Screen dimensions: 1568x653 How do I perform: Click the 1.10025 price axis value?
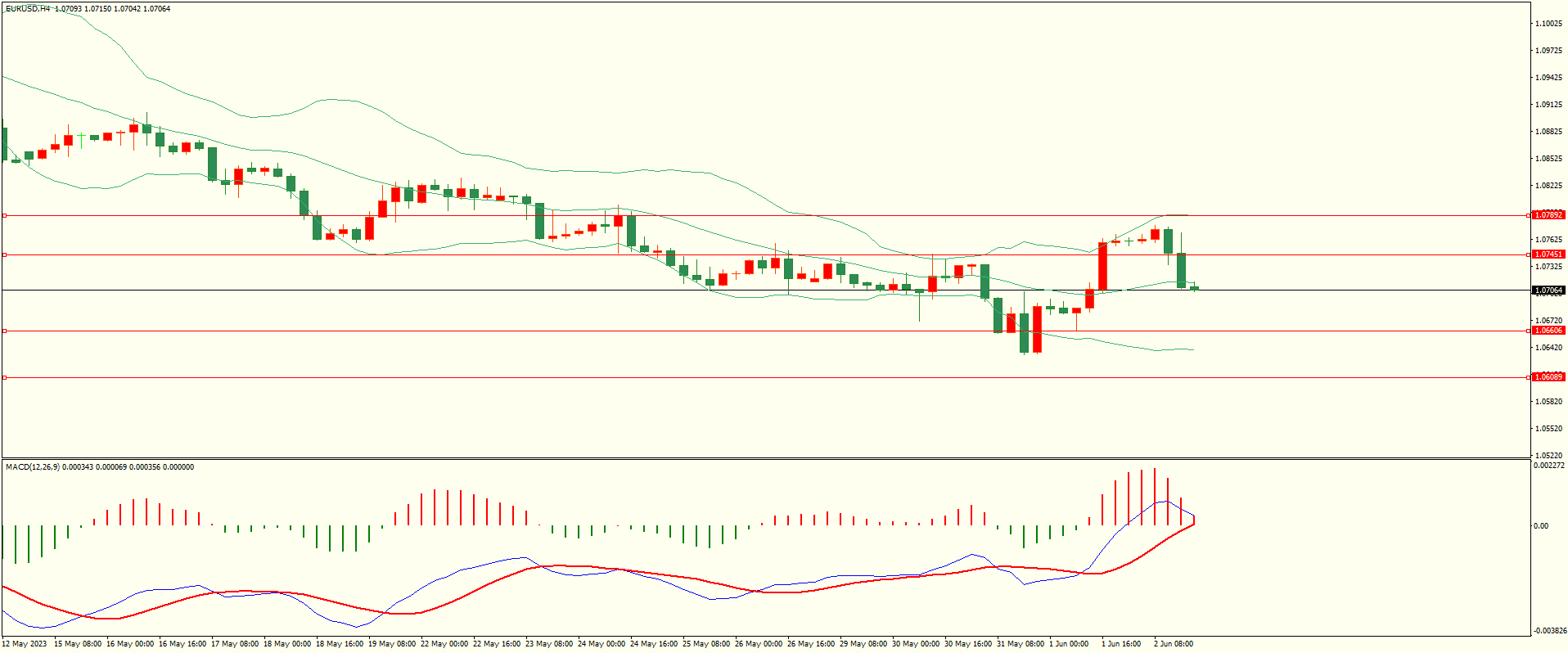pos(1548,24)
